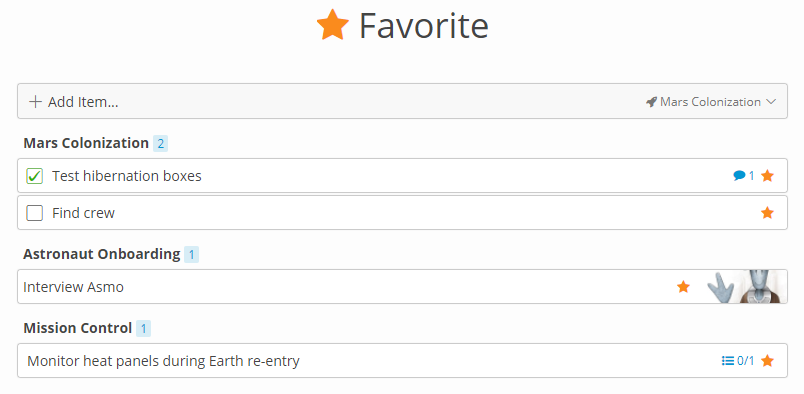Uncheck the Test hibernation boxes checkbox
This screenshot has height=394, width=804.
point(34,176)
